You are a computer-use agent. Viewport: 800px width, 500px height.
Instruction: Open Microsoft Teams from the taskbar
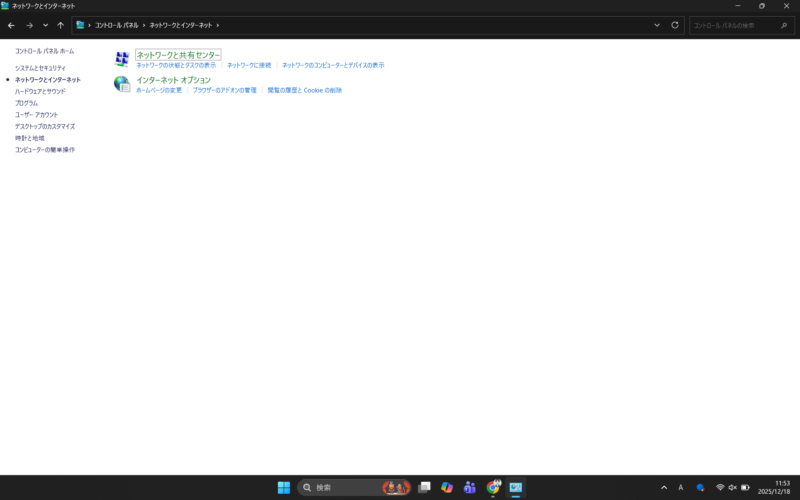(x=469, y=487)
